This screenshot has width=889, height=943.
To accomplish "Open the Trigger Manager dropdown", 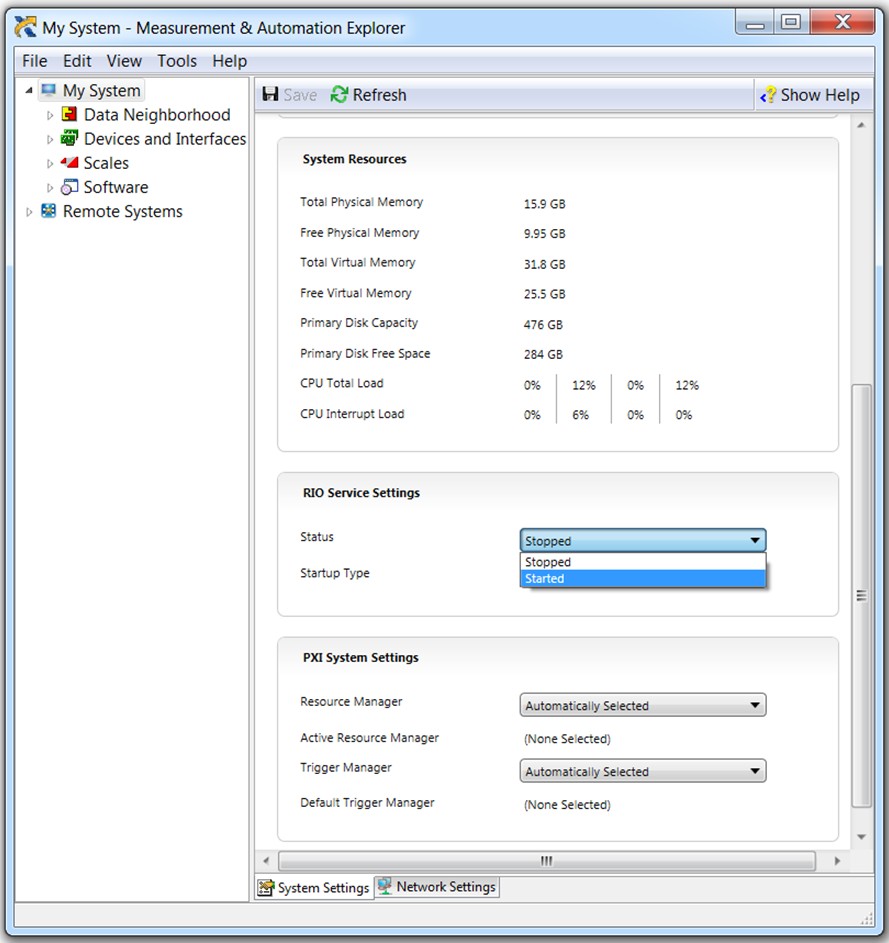I will [x=642, y=772].
